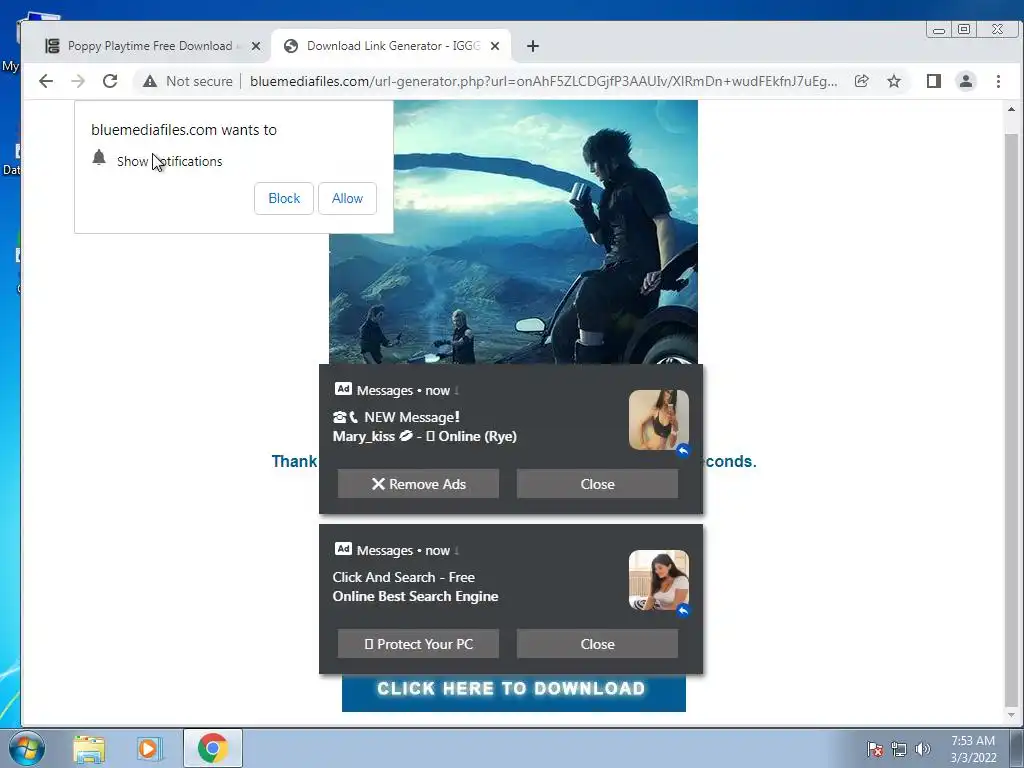Open the Windows Start menu orb
The height and width of the screenshot is (768, 1024).
pyautogui.click(x=27, y=748)
